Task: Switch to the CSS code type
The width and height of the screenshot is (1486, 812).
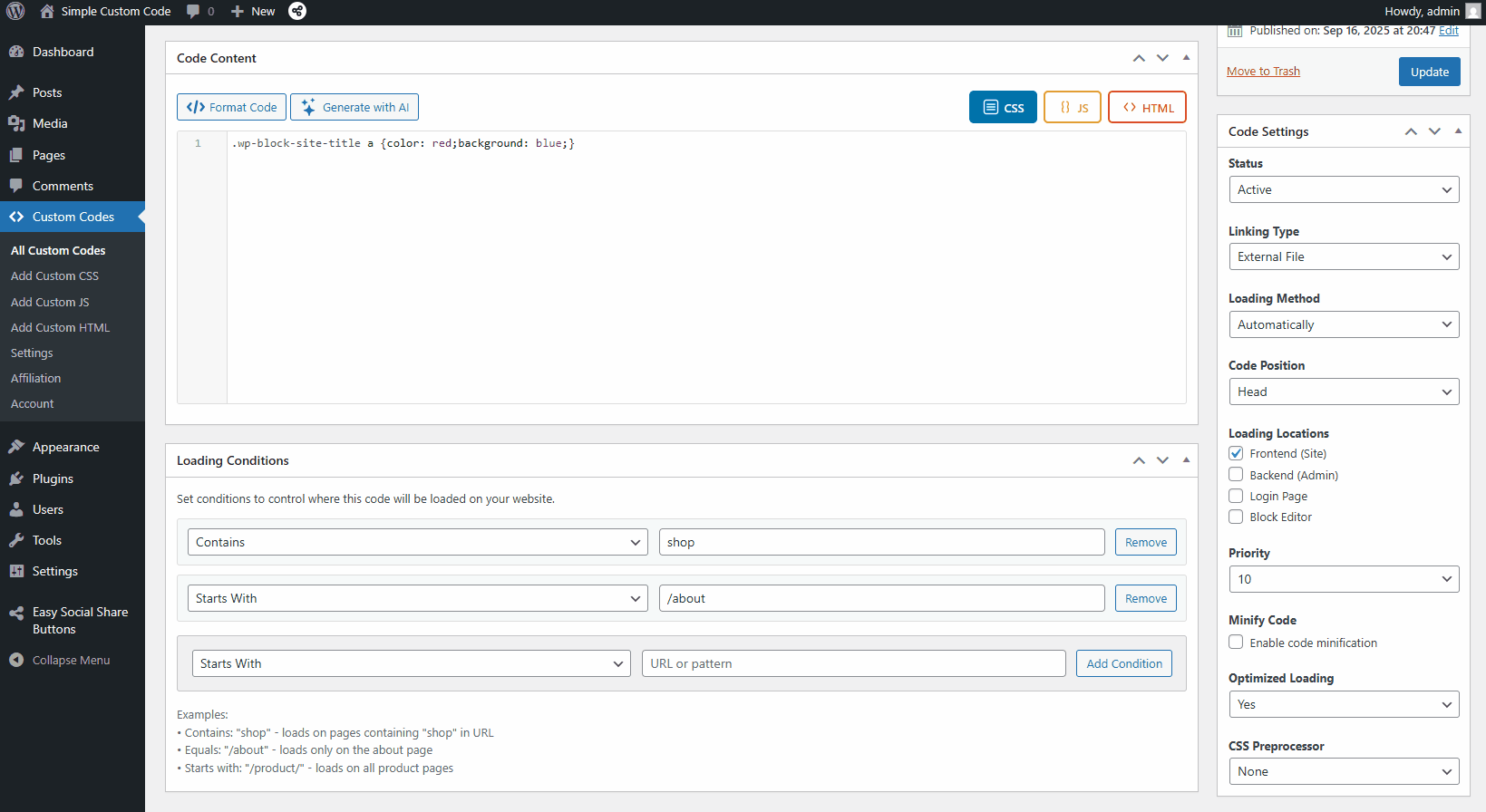Action: [1003, 107]
